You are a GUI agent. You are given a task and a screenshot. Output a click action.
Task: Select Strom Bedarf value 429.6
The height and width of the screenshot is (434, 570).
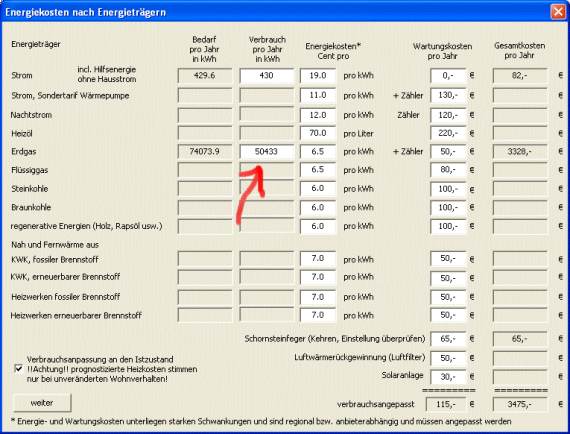pos(205,76)
